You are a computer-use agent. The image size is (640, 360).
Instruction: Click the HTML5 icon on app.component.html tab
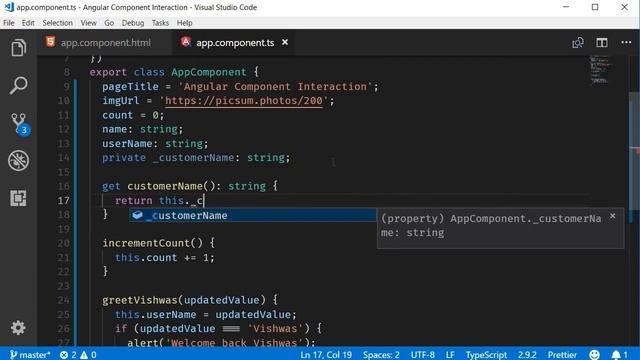point(51,42)
